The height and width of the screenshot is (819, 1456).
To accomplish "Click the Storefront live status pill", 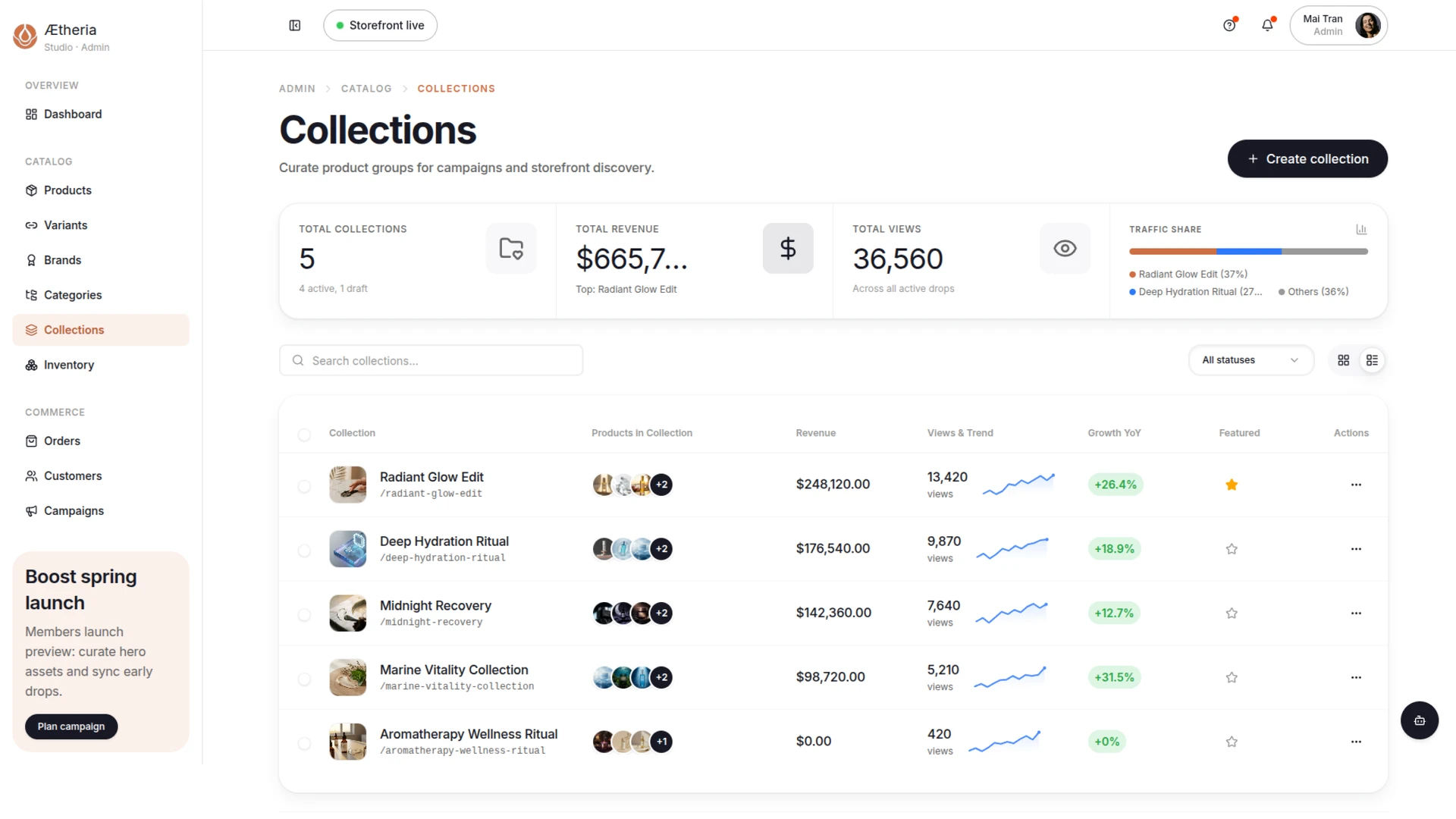I will tap(380, 25).
